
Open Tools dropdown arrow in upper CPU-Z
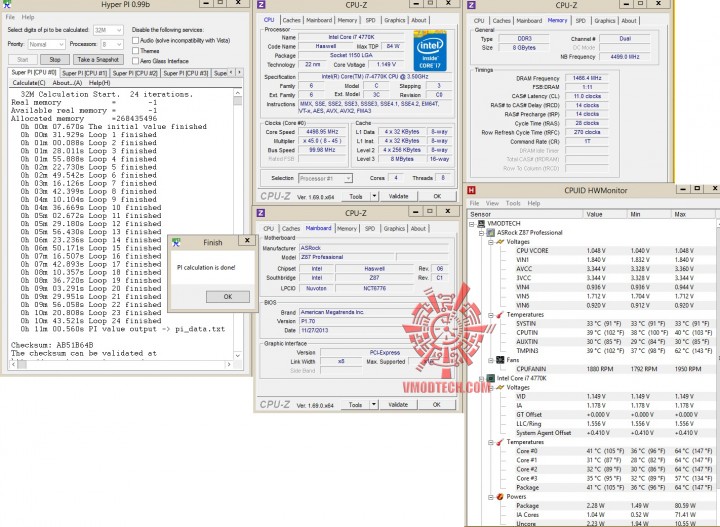tap(374, 196)
